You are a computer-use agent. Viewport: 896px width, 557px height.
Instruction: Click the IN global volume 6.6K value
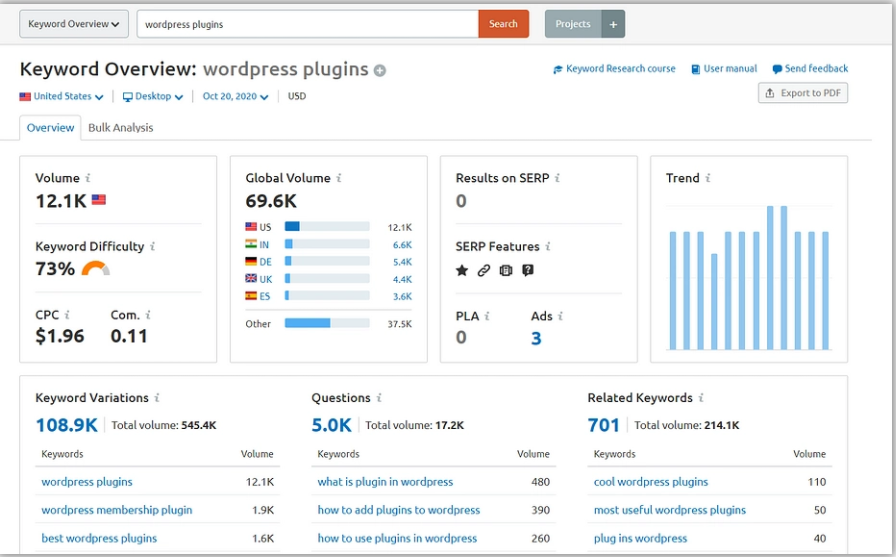[402, 245]
